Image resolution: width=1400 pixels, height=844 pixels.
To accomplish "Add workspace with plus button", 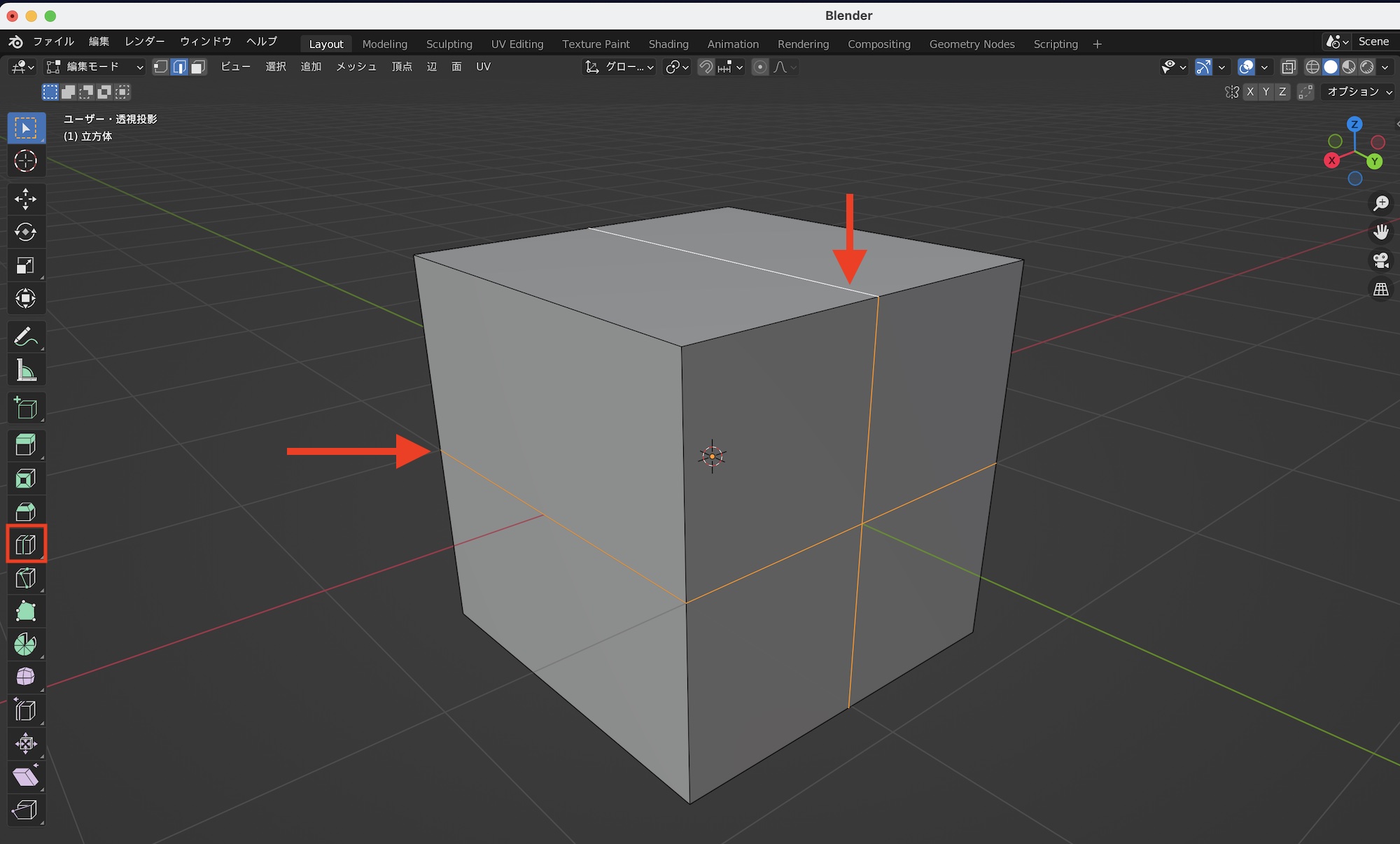I will 1097,44.
